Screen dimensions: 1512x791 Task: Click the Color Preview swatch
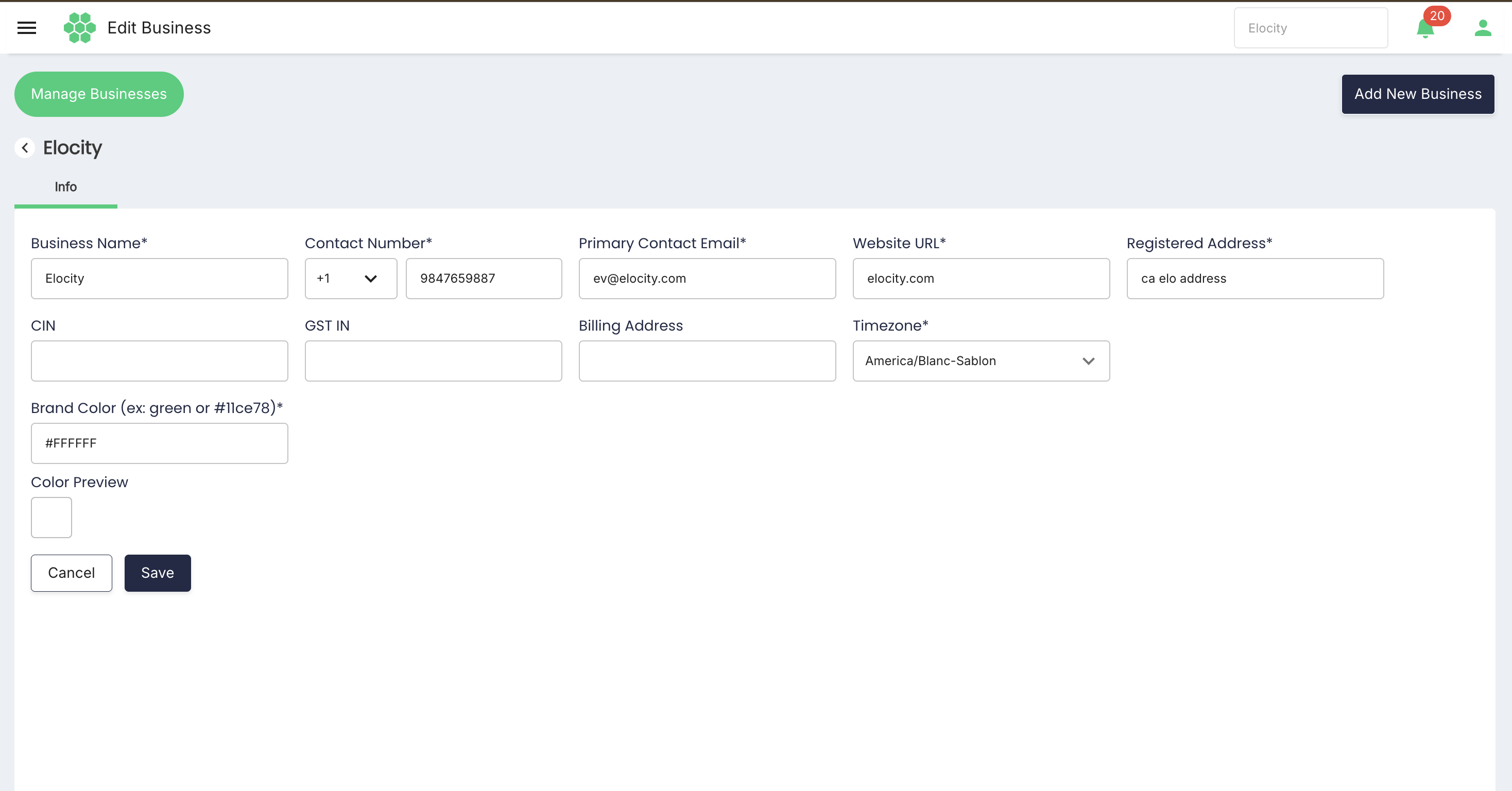51,518
